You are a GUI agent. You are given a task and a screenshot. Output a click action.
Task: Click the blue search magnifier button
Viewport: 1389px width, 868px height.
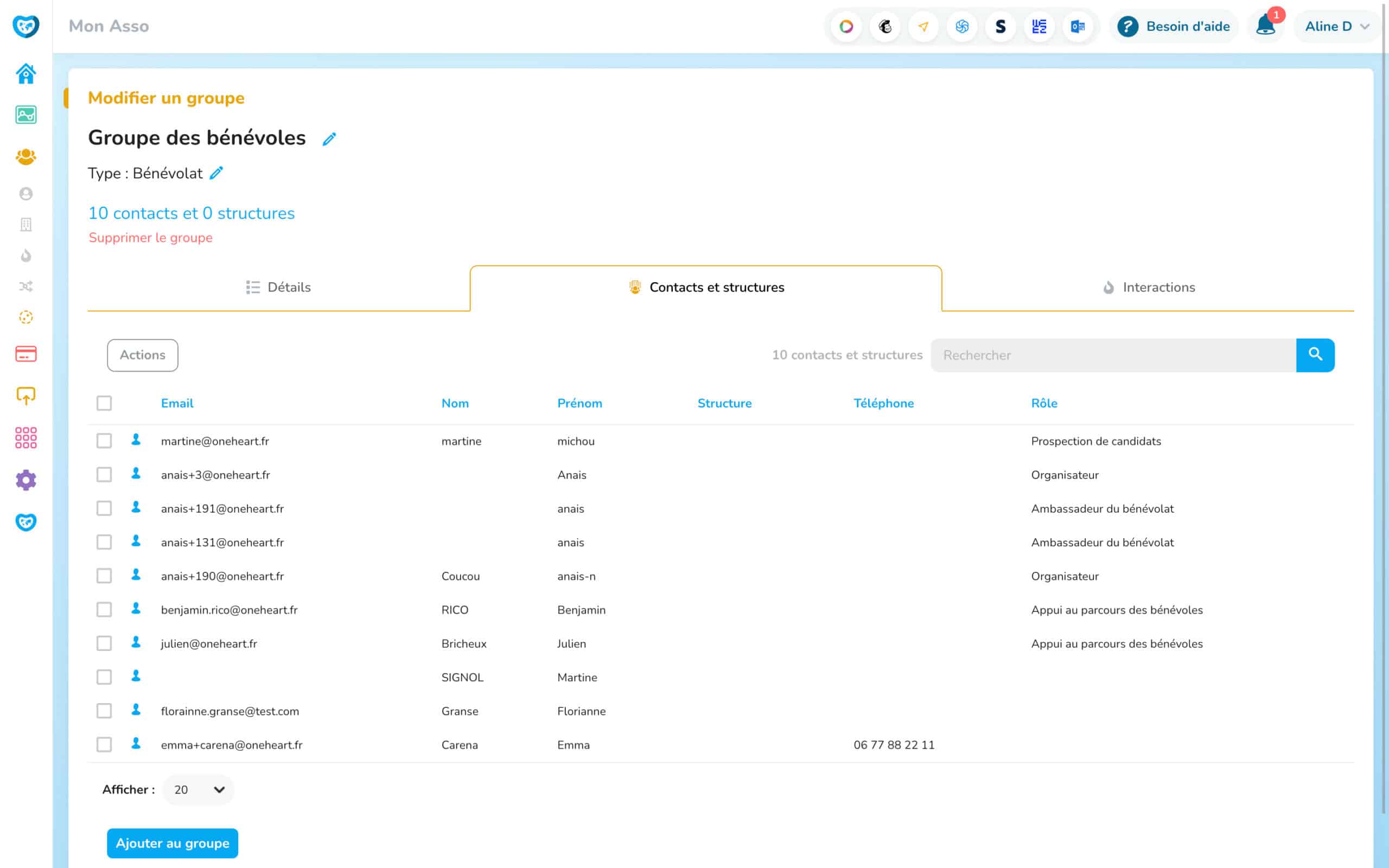point(1315,355)
